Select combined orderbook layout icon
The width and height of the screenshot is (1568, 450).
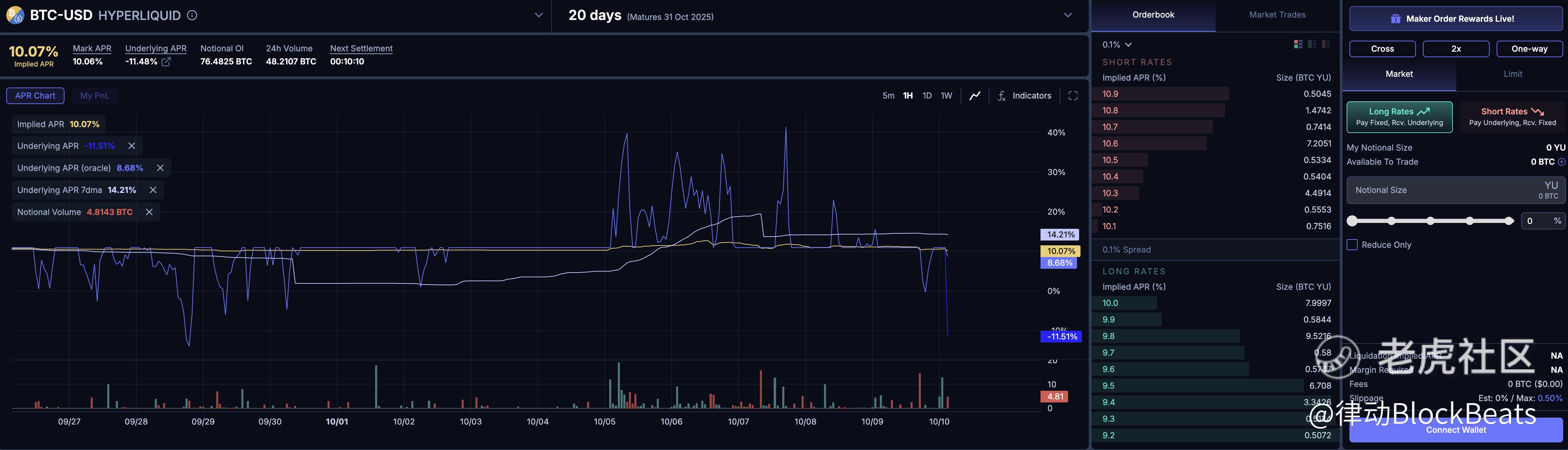(1298, 44)
